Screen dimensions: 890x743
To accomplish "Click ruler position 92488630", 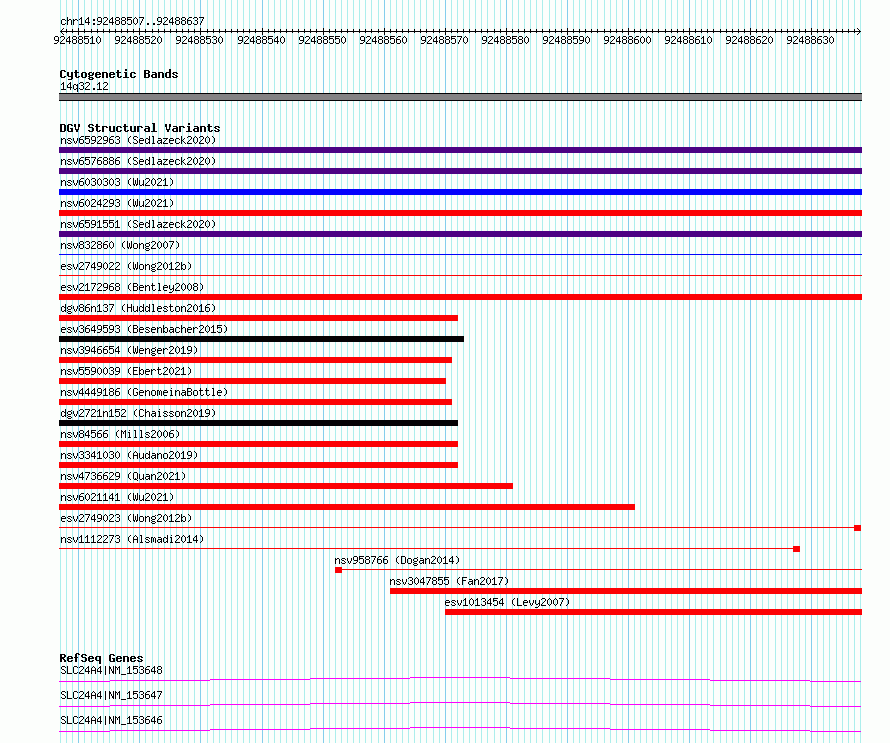I will coord(810,40).
